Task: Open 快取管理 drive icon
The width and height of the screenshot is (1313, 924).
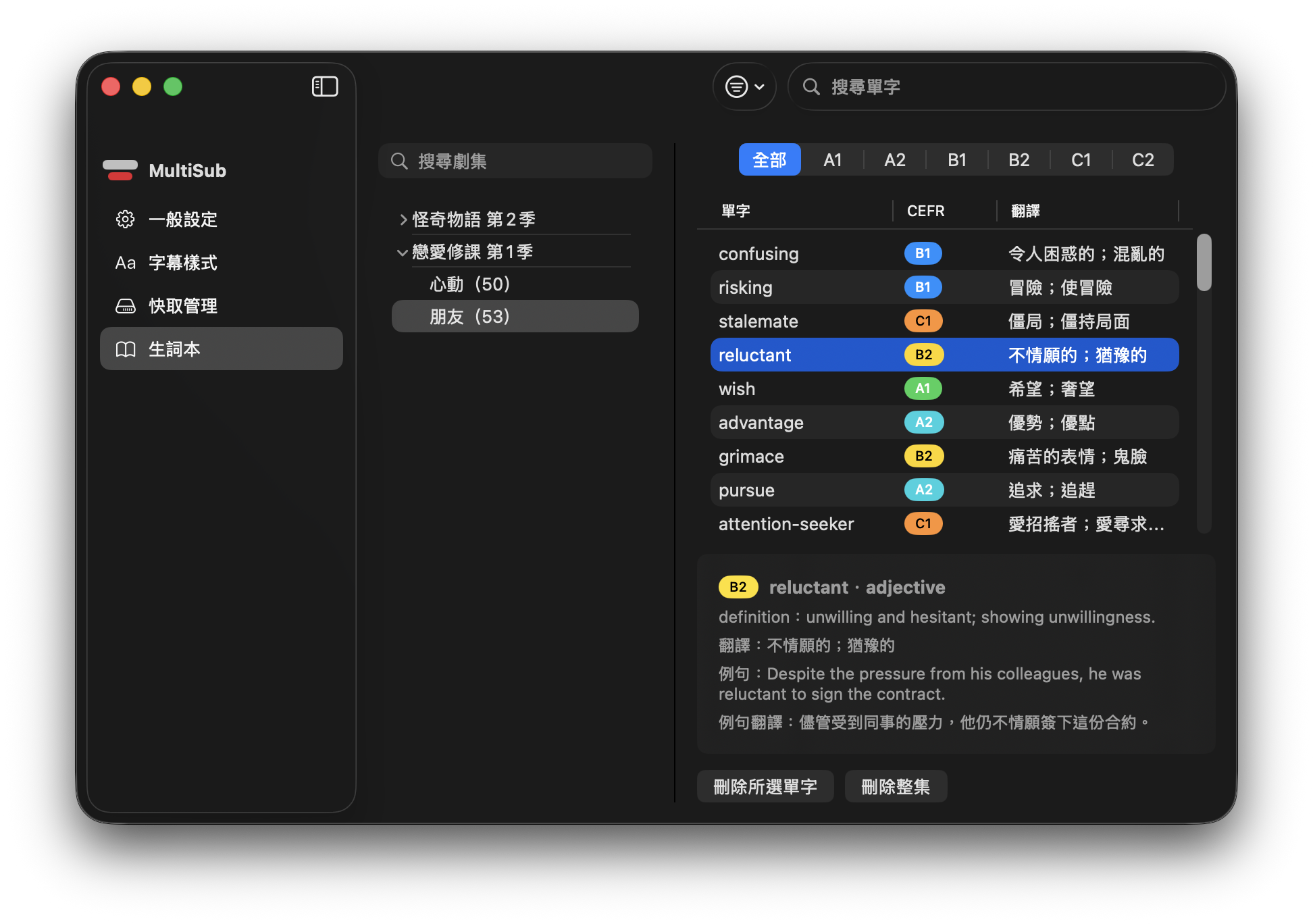Action: click(125, 306)
